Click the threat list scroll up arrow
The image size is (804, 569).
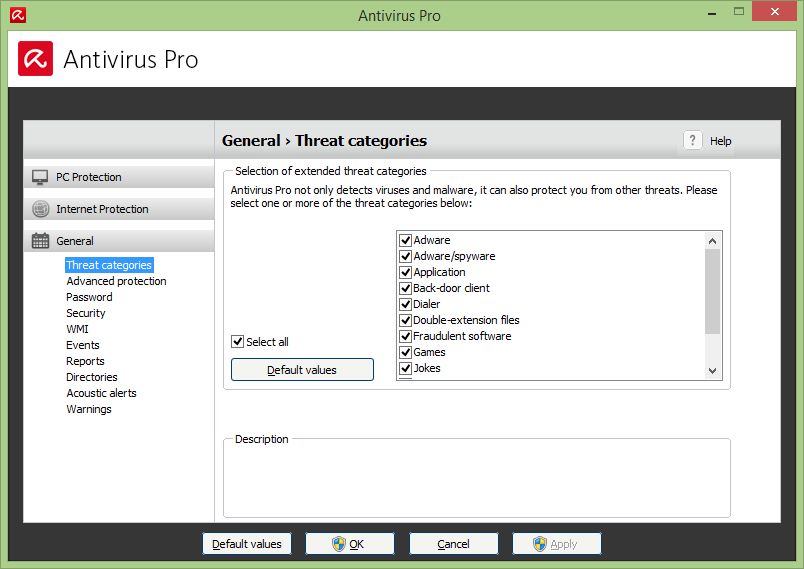click(x=712, y=240)
